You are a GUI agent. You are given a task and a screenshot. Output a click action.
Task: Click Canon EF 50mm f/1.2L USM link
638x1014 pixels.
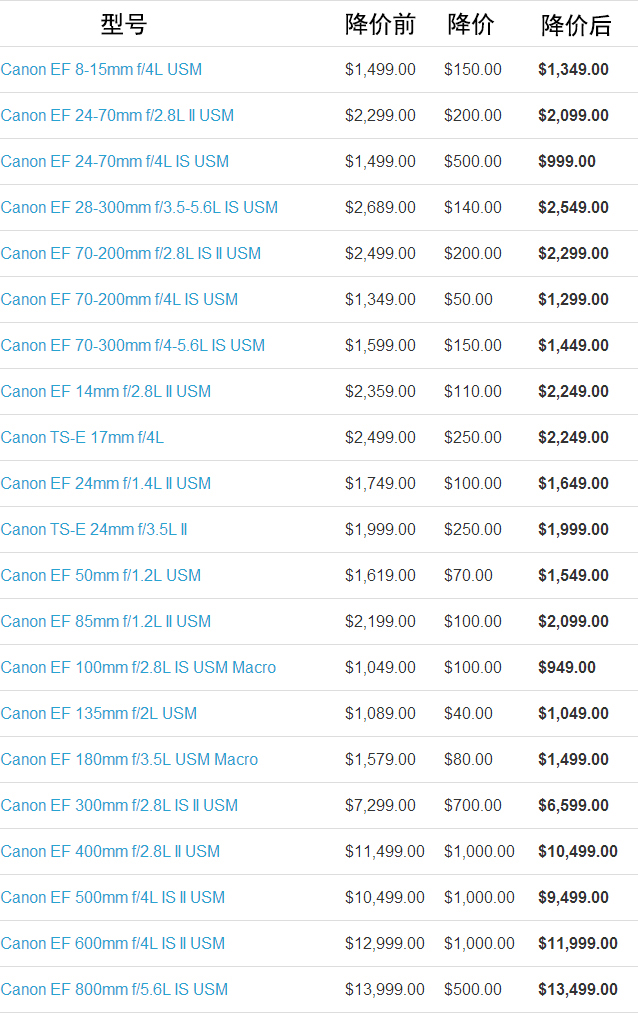click(100, 576)
